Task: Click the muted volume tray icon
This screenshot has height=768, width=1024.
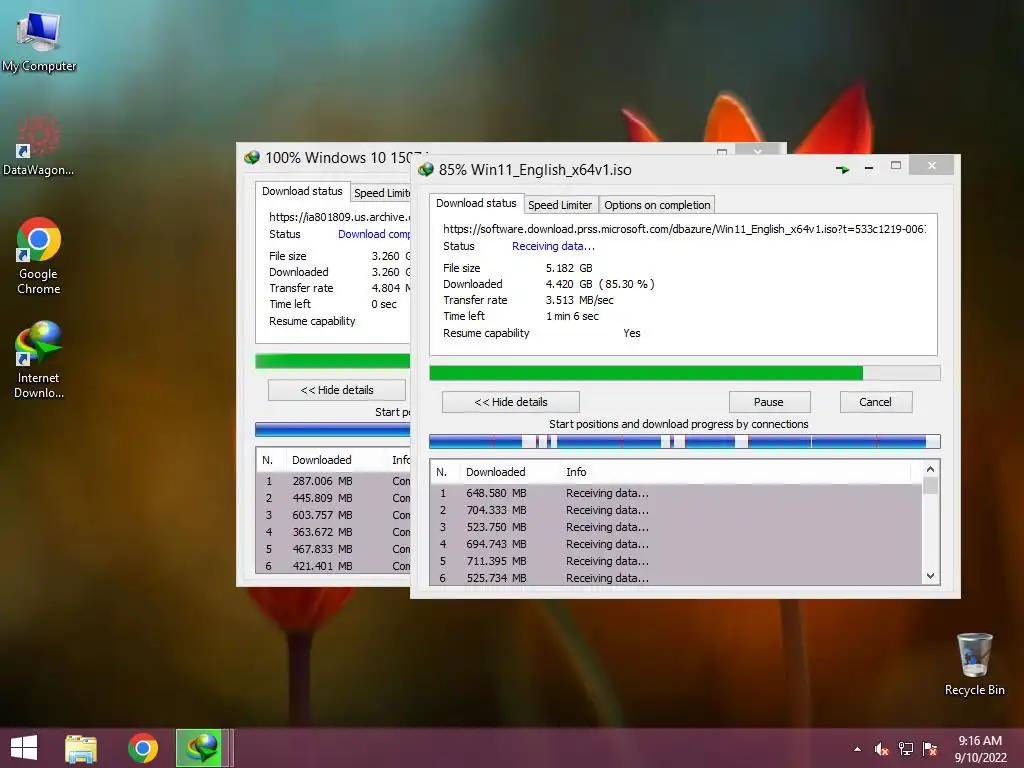Action: (882, 750)
